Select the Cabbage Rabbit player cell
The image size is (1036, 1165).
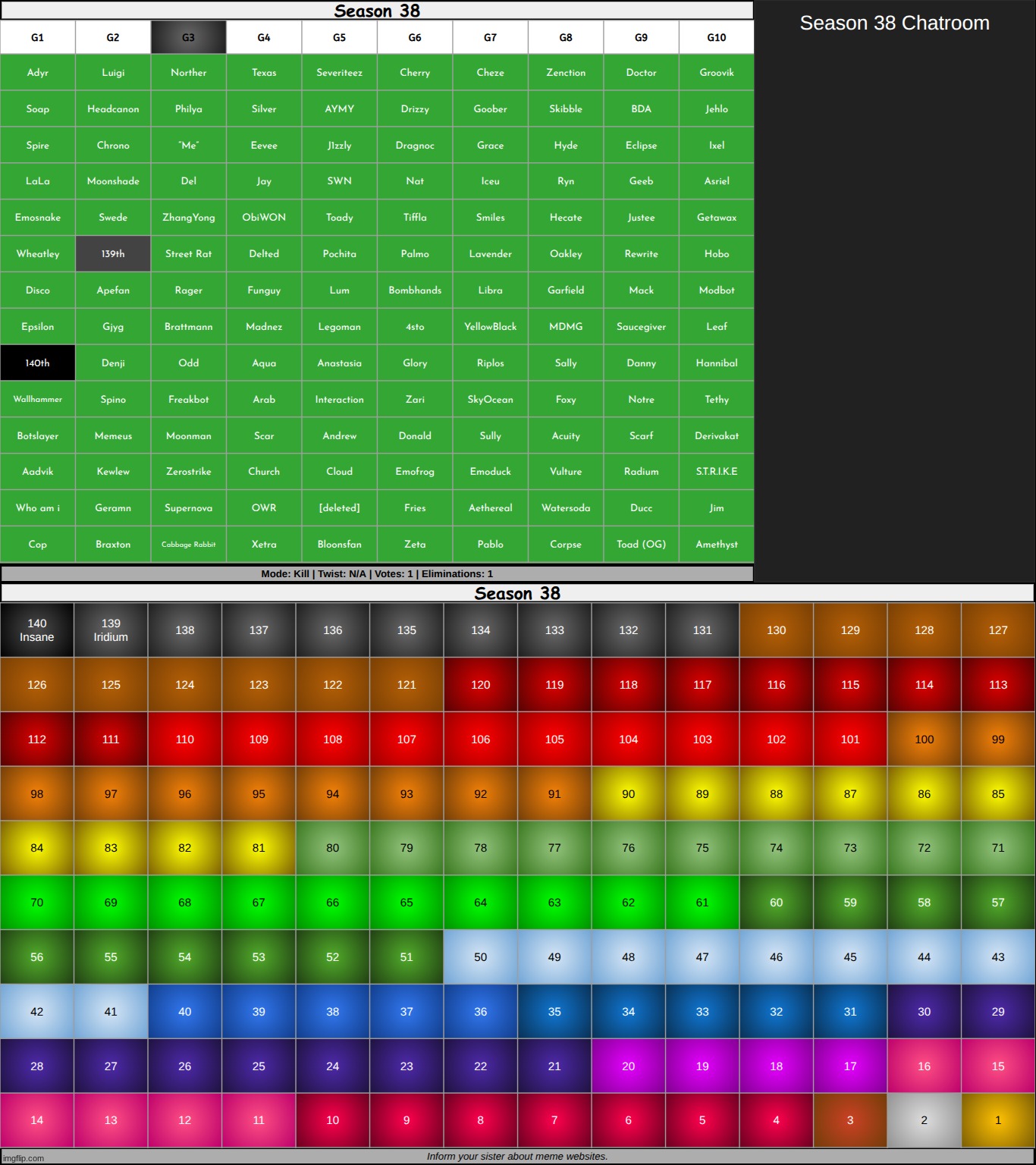188,545
